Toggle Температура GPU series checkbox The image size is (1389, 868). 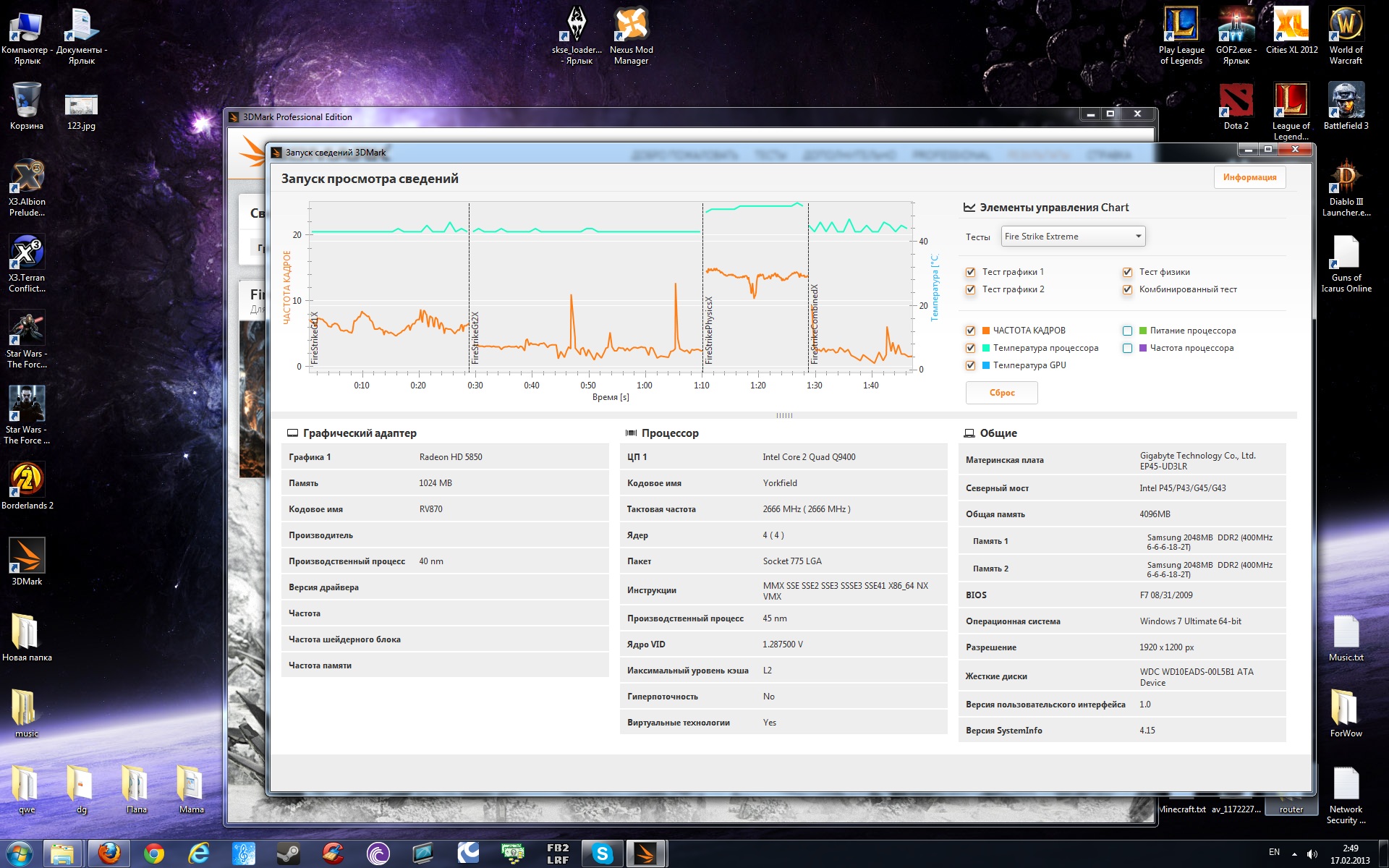pos(970,365)
